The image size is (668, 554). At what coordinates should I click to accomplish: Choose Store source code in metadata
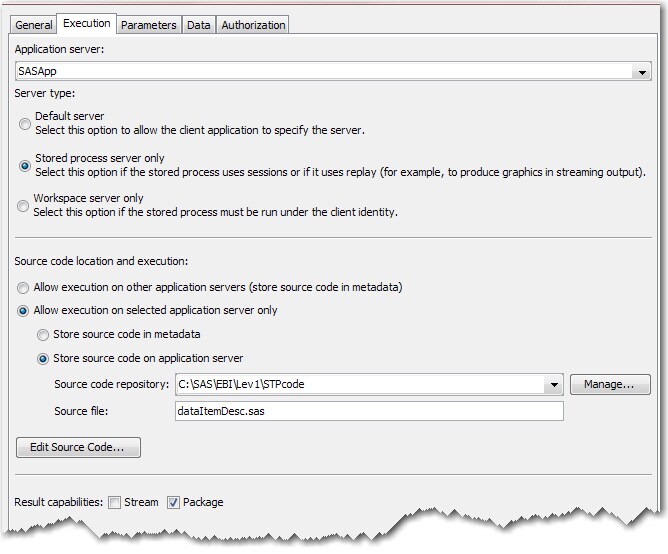[43, 335]
